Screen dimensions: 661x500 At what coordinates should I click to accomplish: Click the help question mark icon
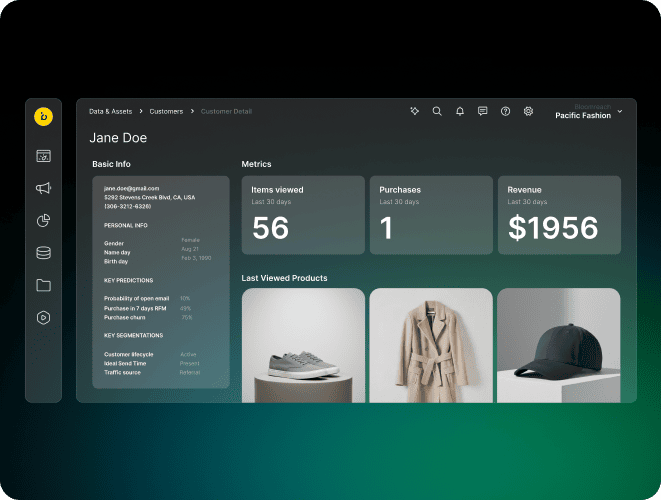(x=506, y=111)
